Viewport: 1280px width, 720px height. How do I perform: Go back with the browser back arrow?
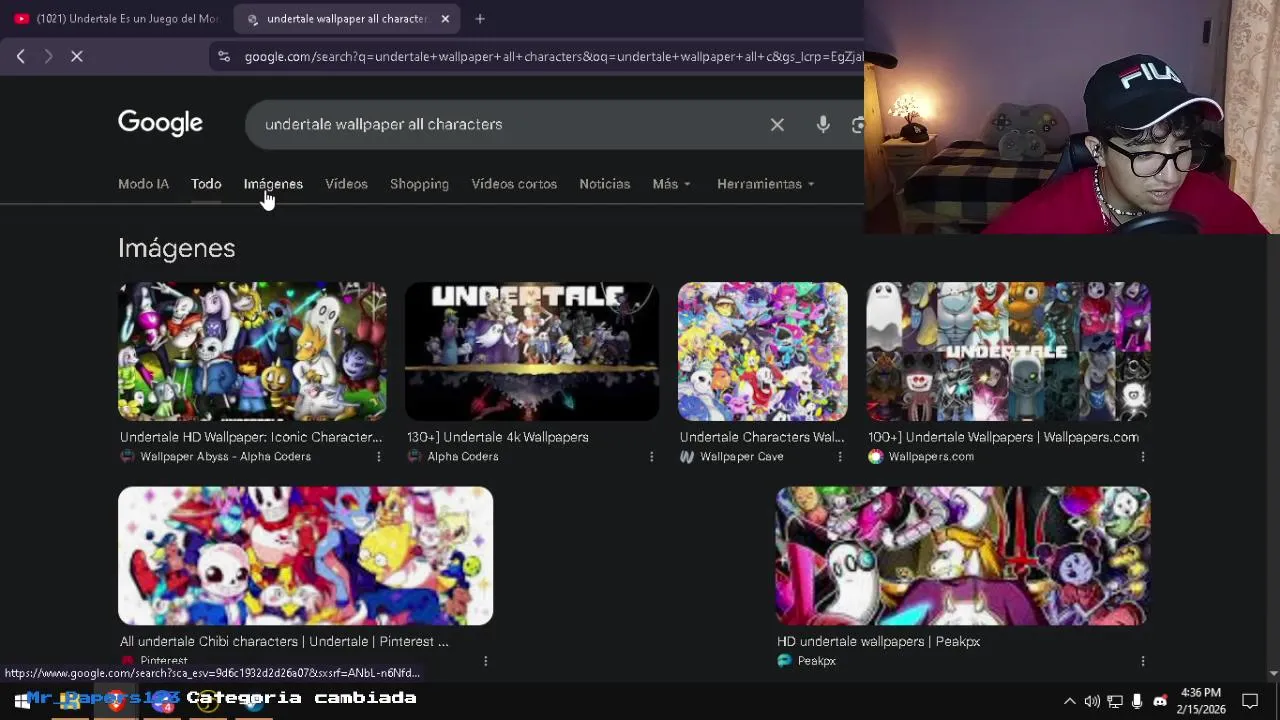click(x=20, y=57)
